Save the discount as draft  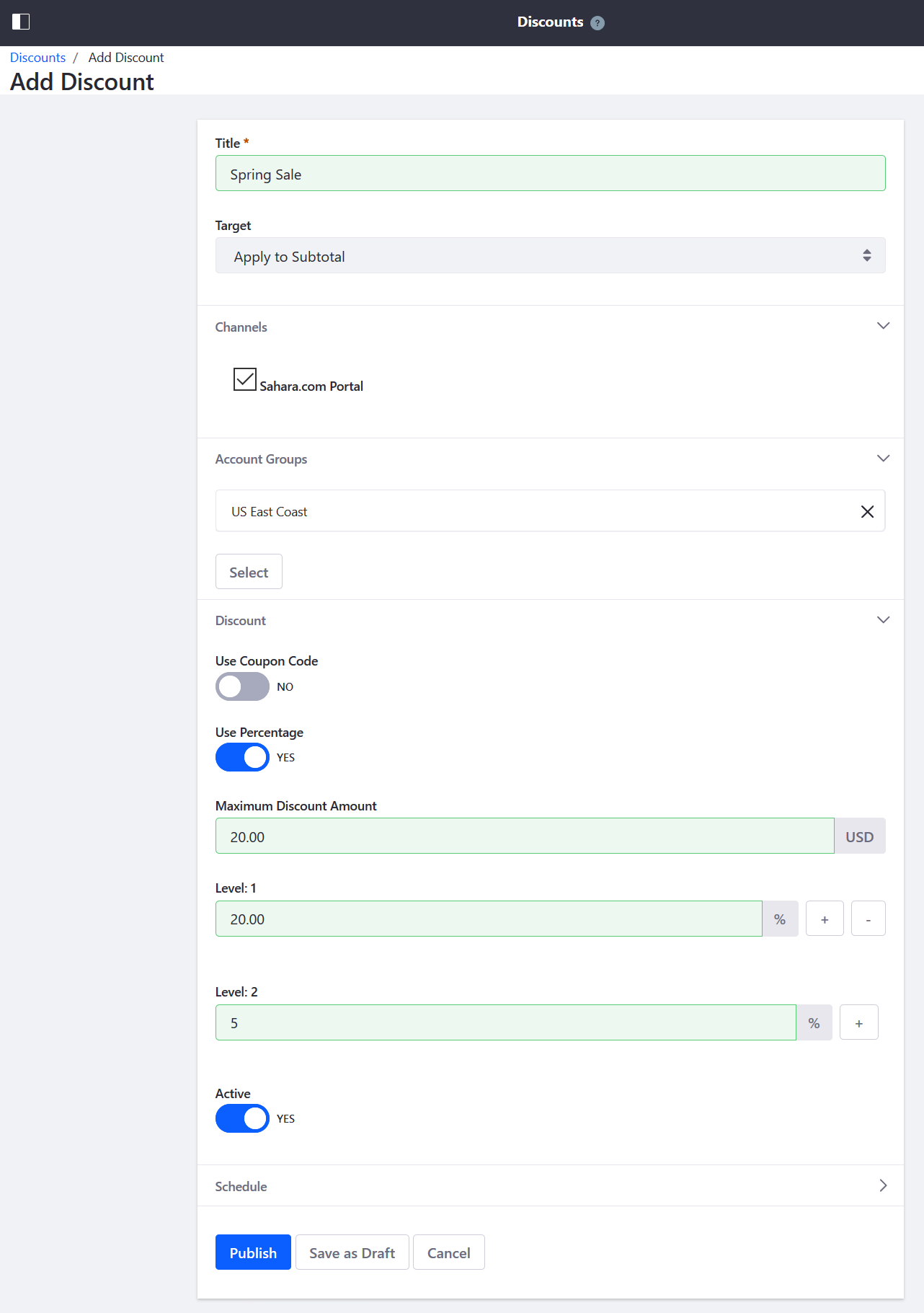tap(352, 1253)
